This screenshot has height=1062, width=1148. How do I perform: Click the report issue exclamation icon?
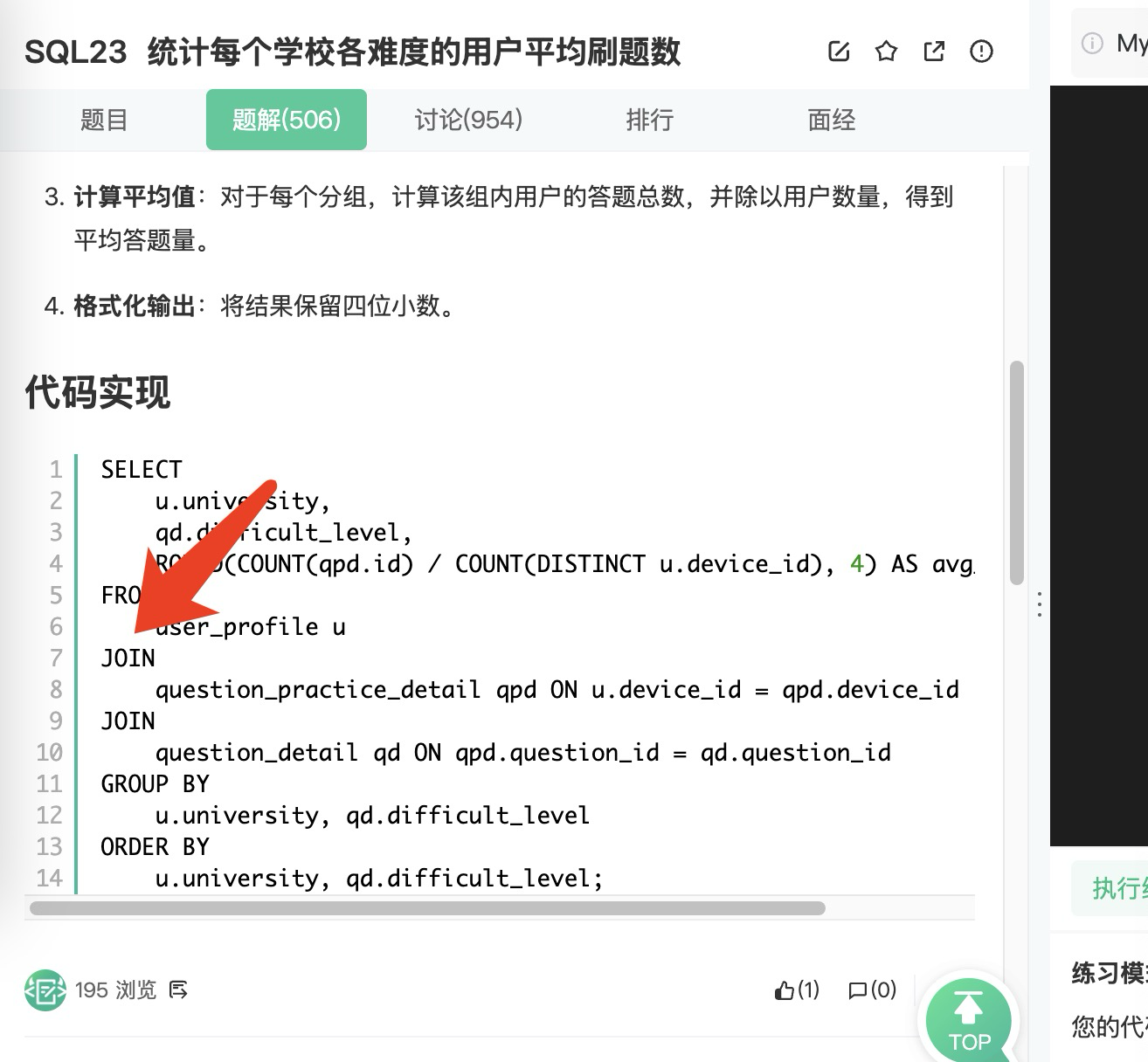[x=981, y=52]
